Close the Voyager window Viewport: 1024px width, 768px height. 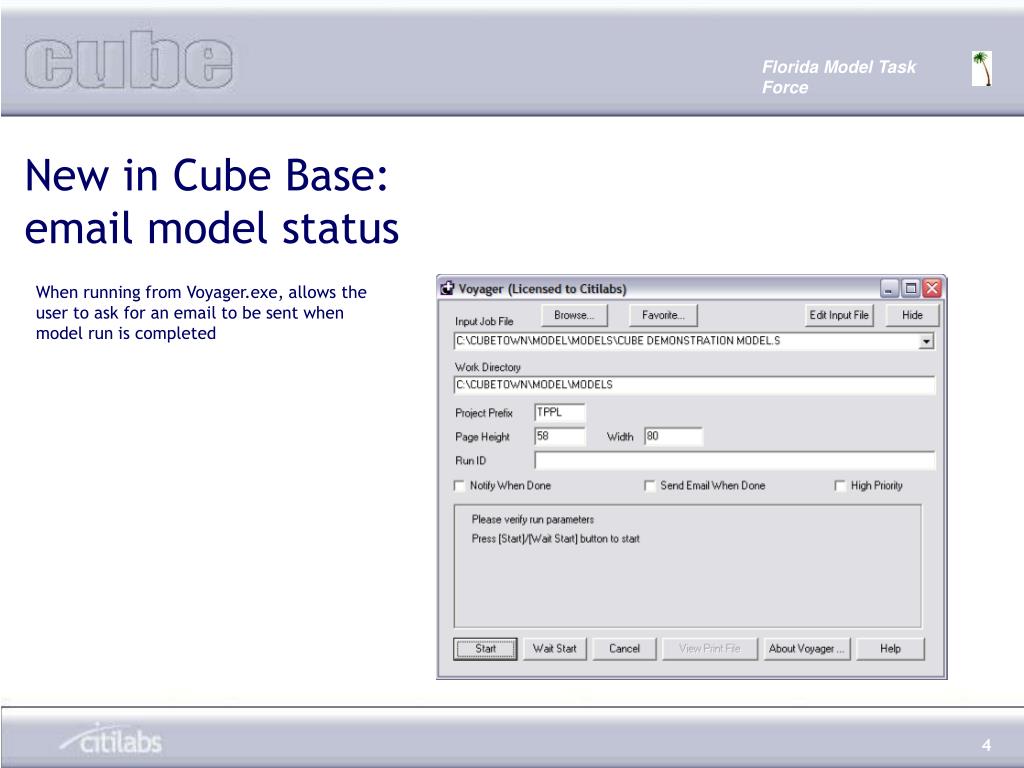932,288
